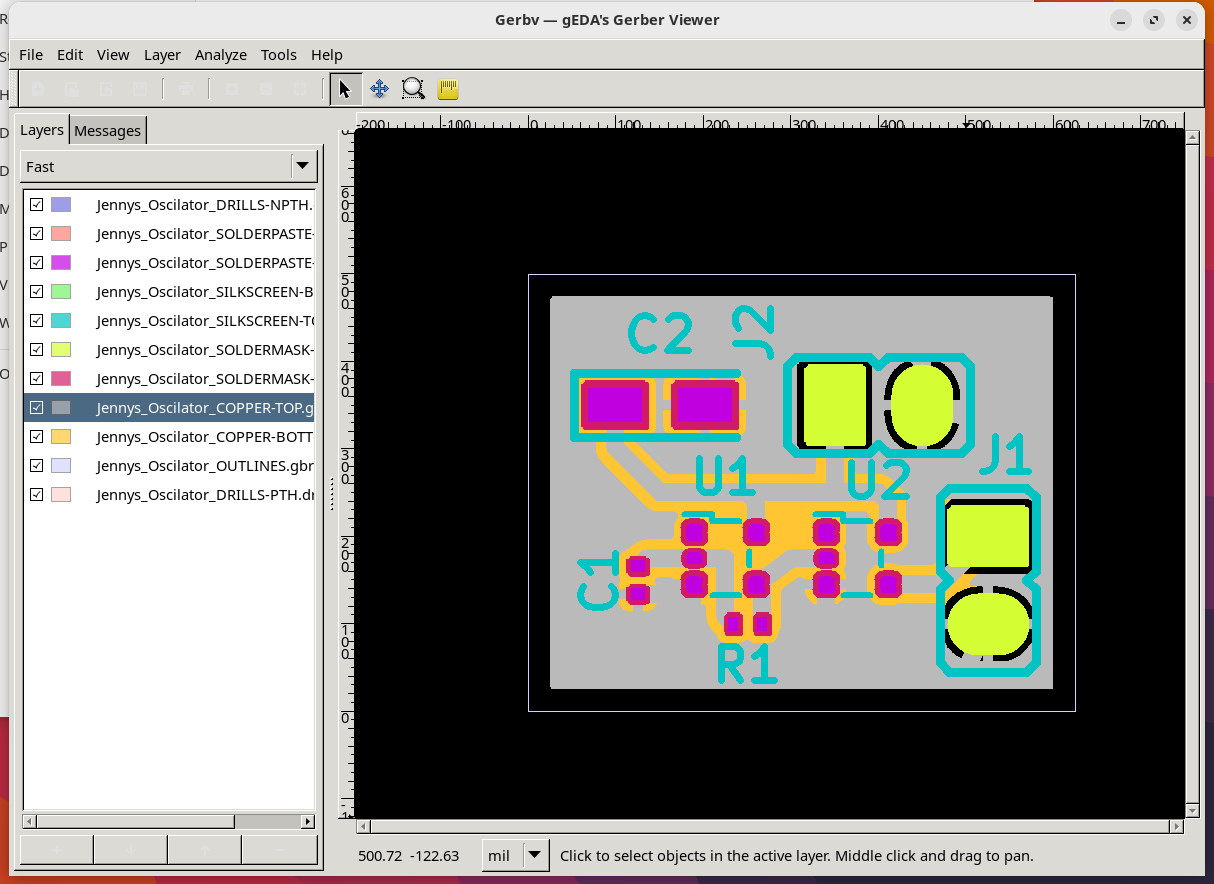Screen dimensions: 1214x884
Task: Click the add layer plus icon
Action: click(x=55, y=850)
